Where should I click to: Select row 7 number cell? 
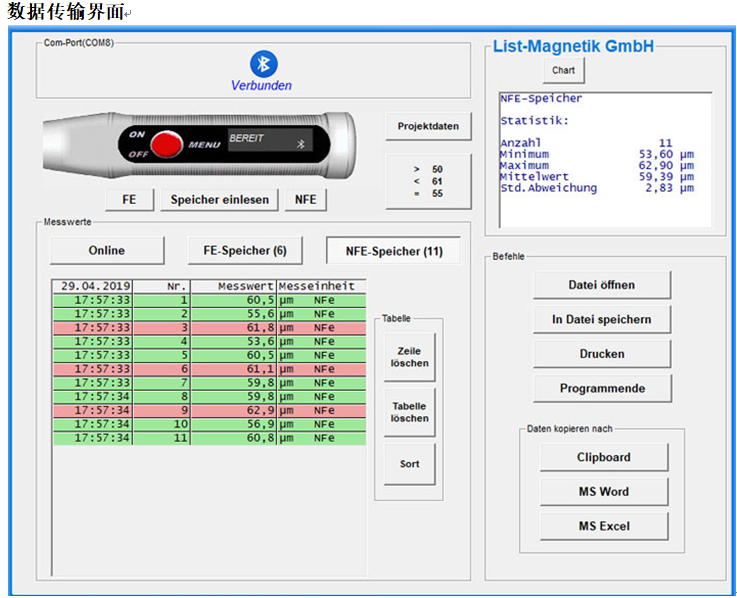point(162,383)
